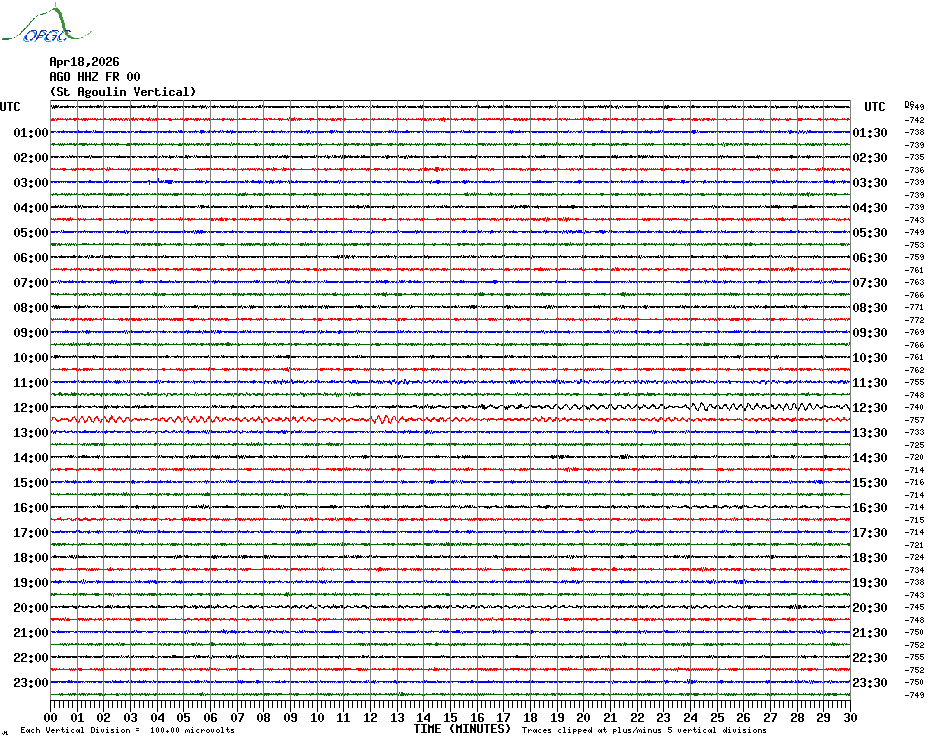The height and width of the screenshot is (744, 930).
Task: Click the 12:30 half-hour label
Action: click(x=870, y=408)
